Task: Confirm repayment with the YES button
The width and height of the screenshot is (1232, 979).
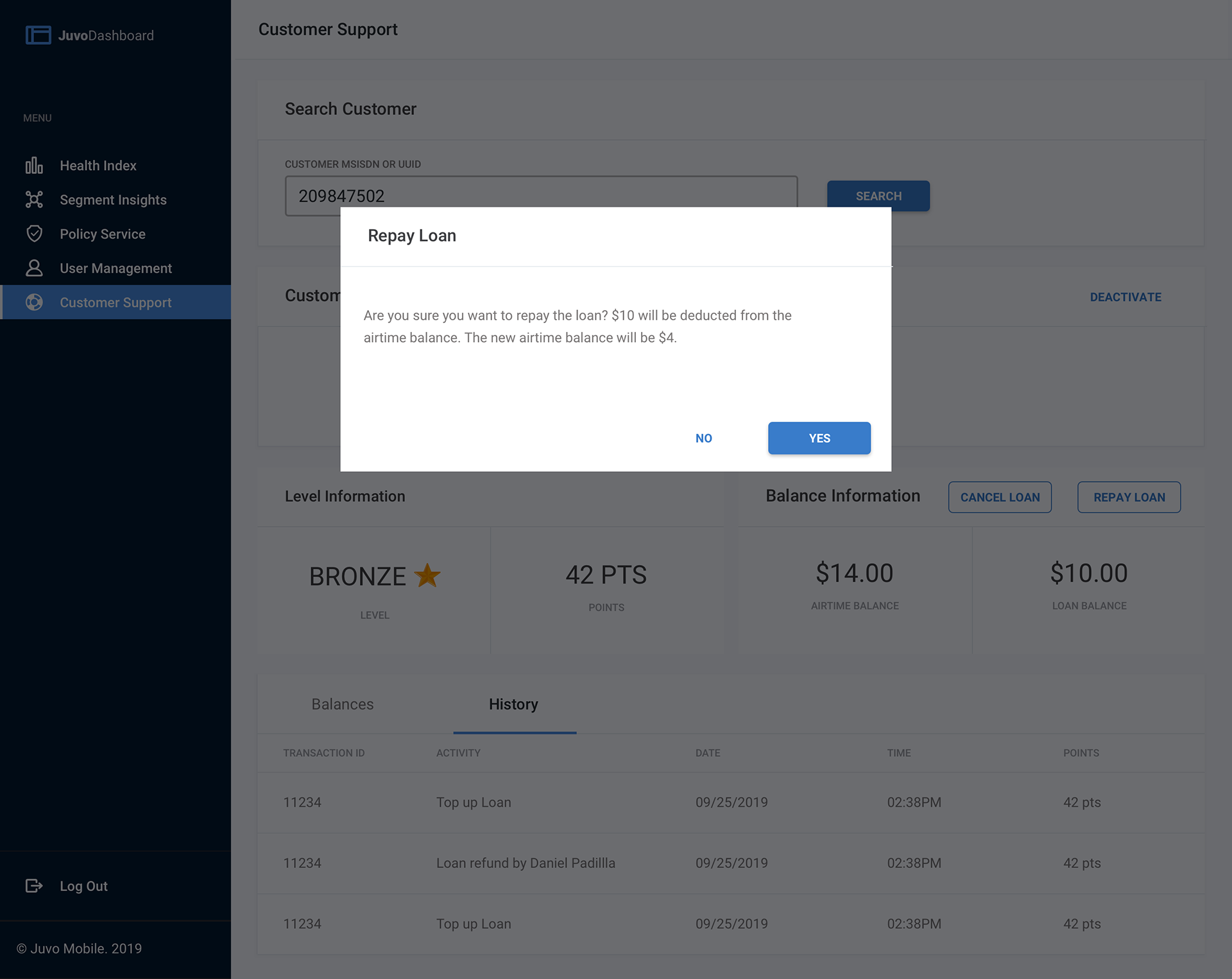Action: tap(819, 438)
